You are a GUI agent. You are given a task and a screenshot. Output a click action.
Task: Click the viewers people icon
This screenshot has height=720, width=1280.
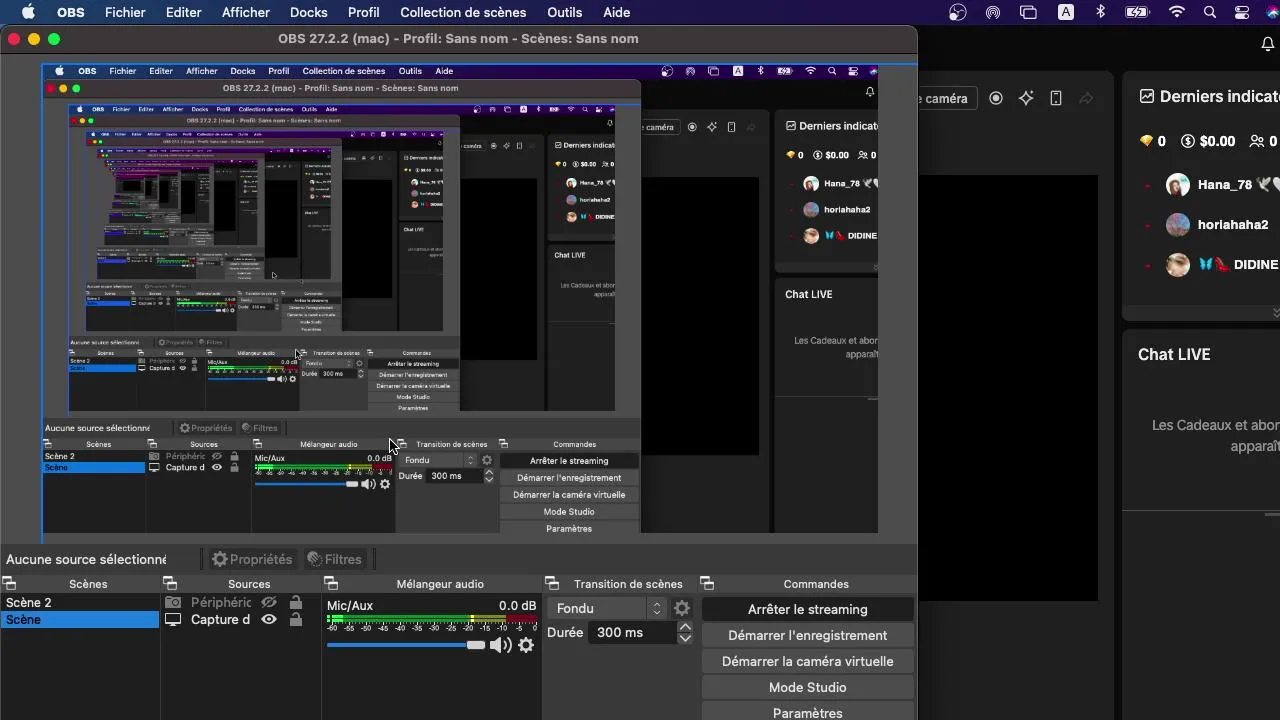click(x=1257, y=141)
